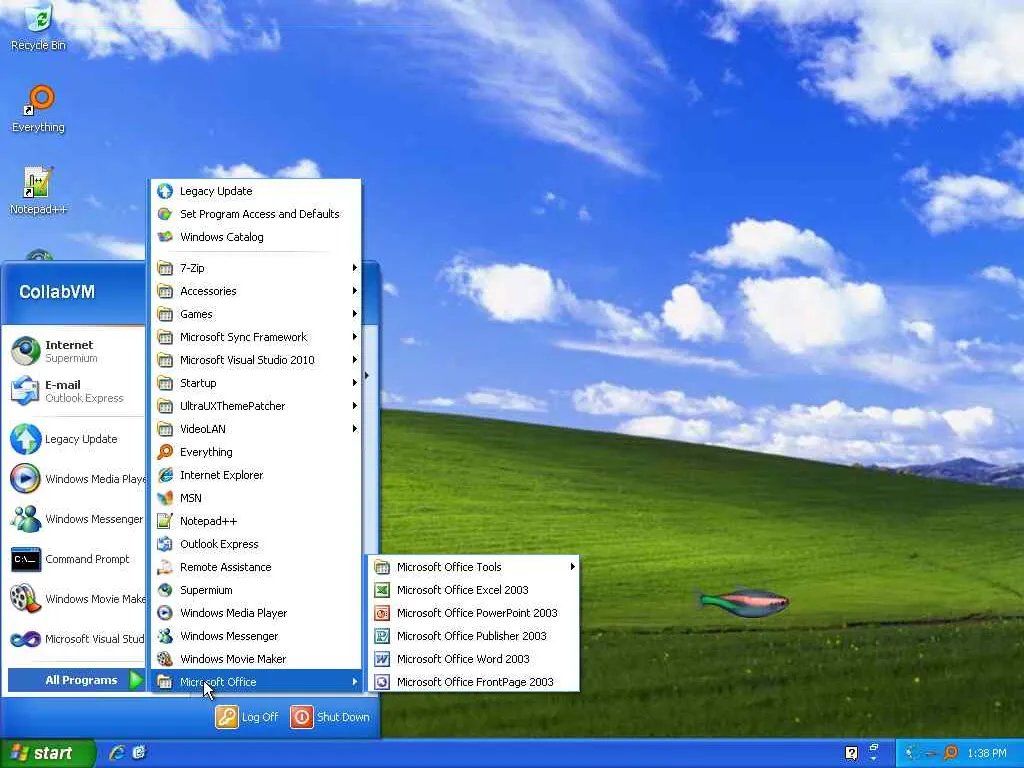1024x768 pixels.
Task: Click the fish image on the desktop
Action: (743, 601)
